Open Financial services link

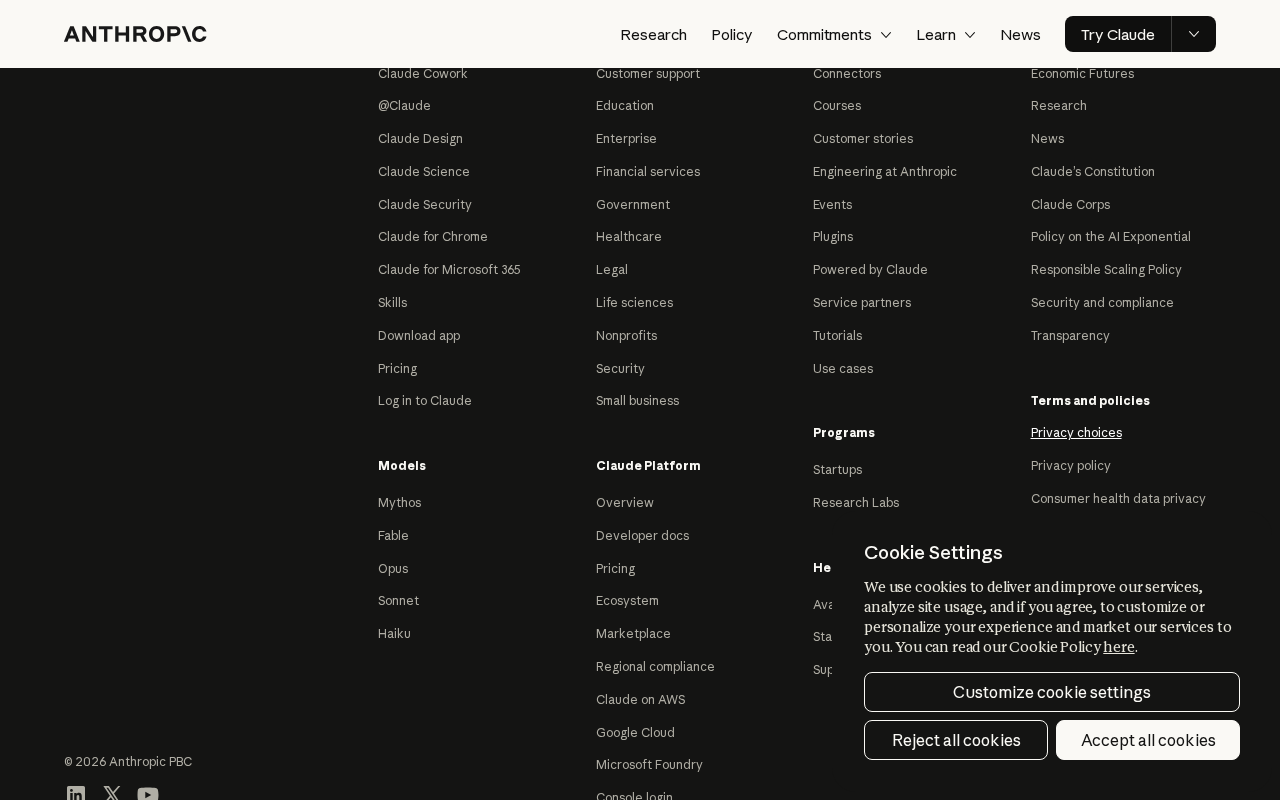(x=648, y=171)
